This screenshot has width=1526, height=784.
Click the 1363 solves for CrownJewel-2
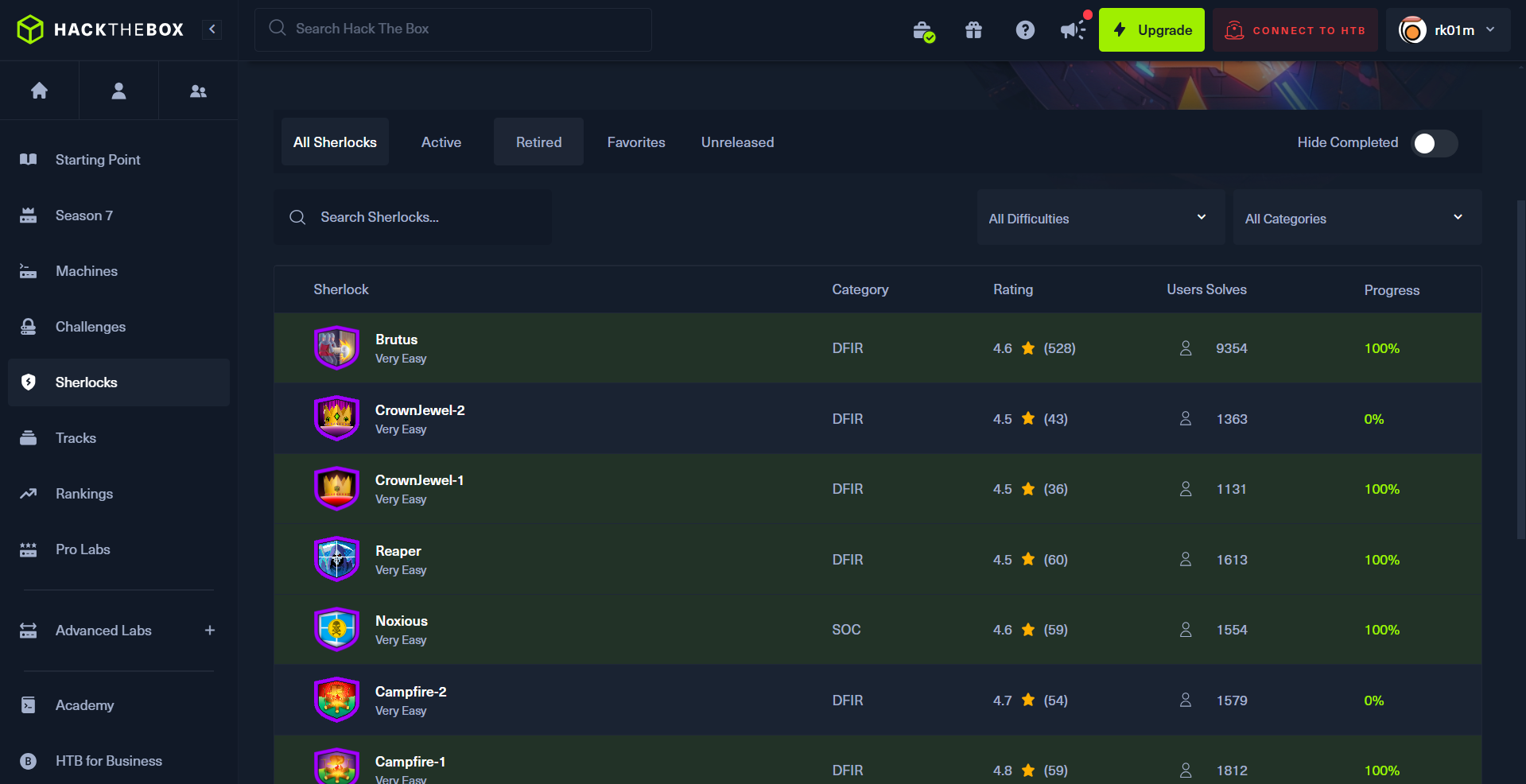pos(1232,419)
